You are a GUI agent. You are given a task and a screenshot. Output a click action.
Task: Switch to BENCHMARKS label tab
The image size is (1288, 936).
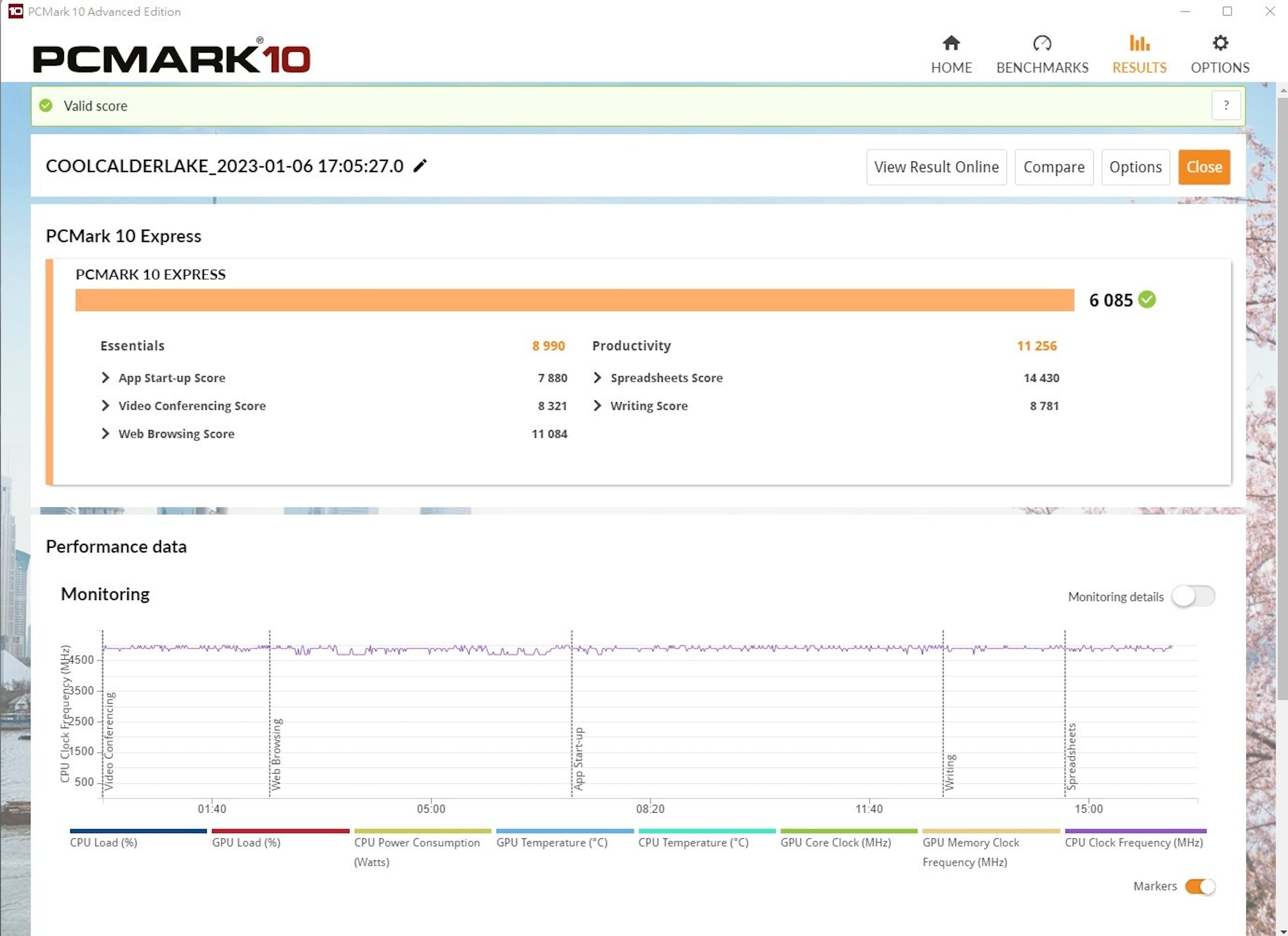click(x=1042, y=67)
